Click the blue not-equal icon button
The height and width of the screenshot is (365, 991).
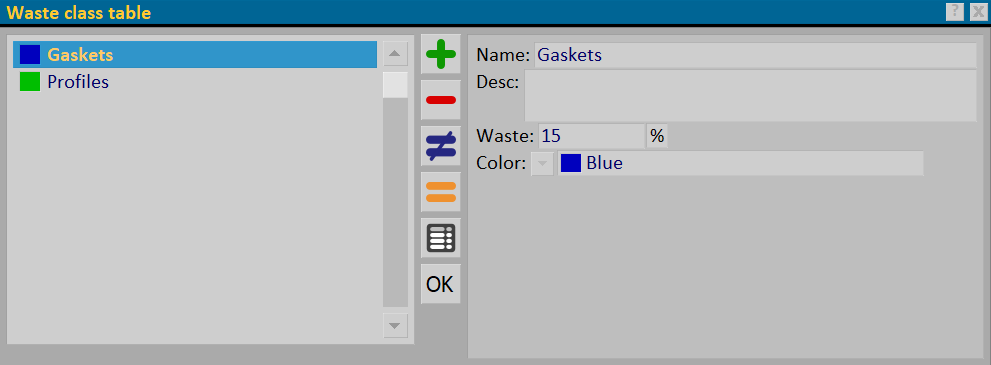[441, 146]
